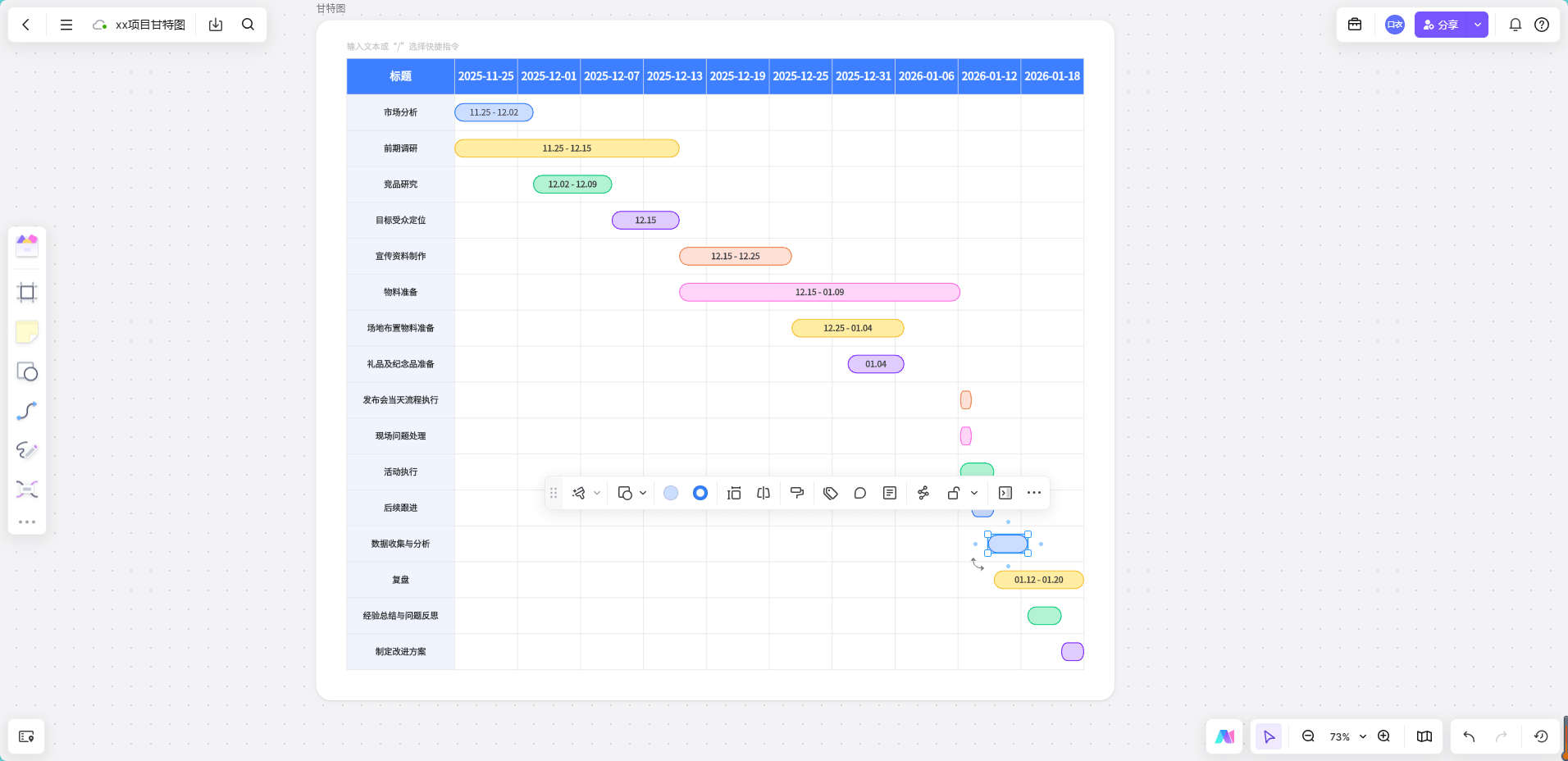
Task: Choose the connector line tool
Action: click(27, 411)
